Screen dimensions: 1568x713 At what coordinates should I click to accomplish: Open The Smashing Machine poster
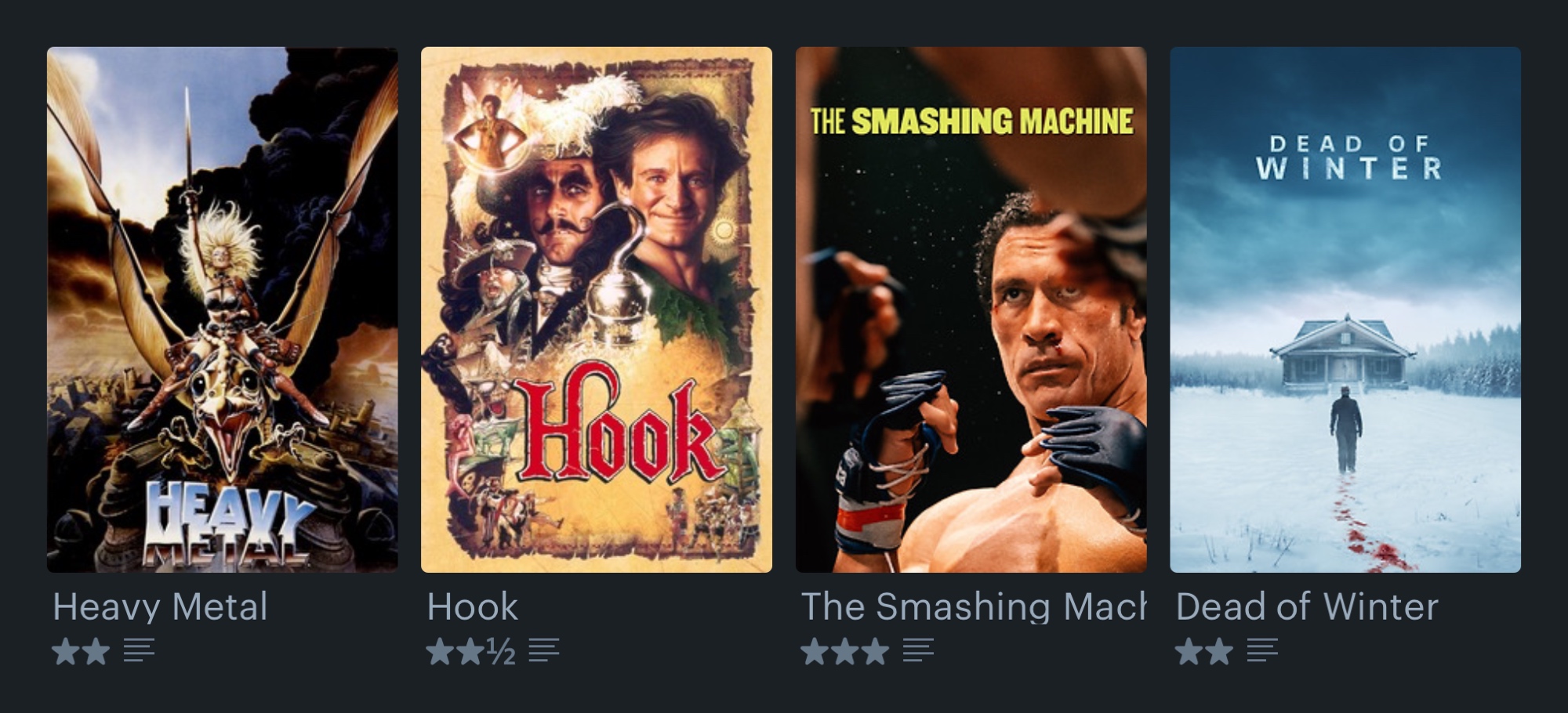coord(971,309)
